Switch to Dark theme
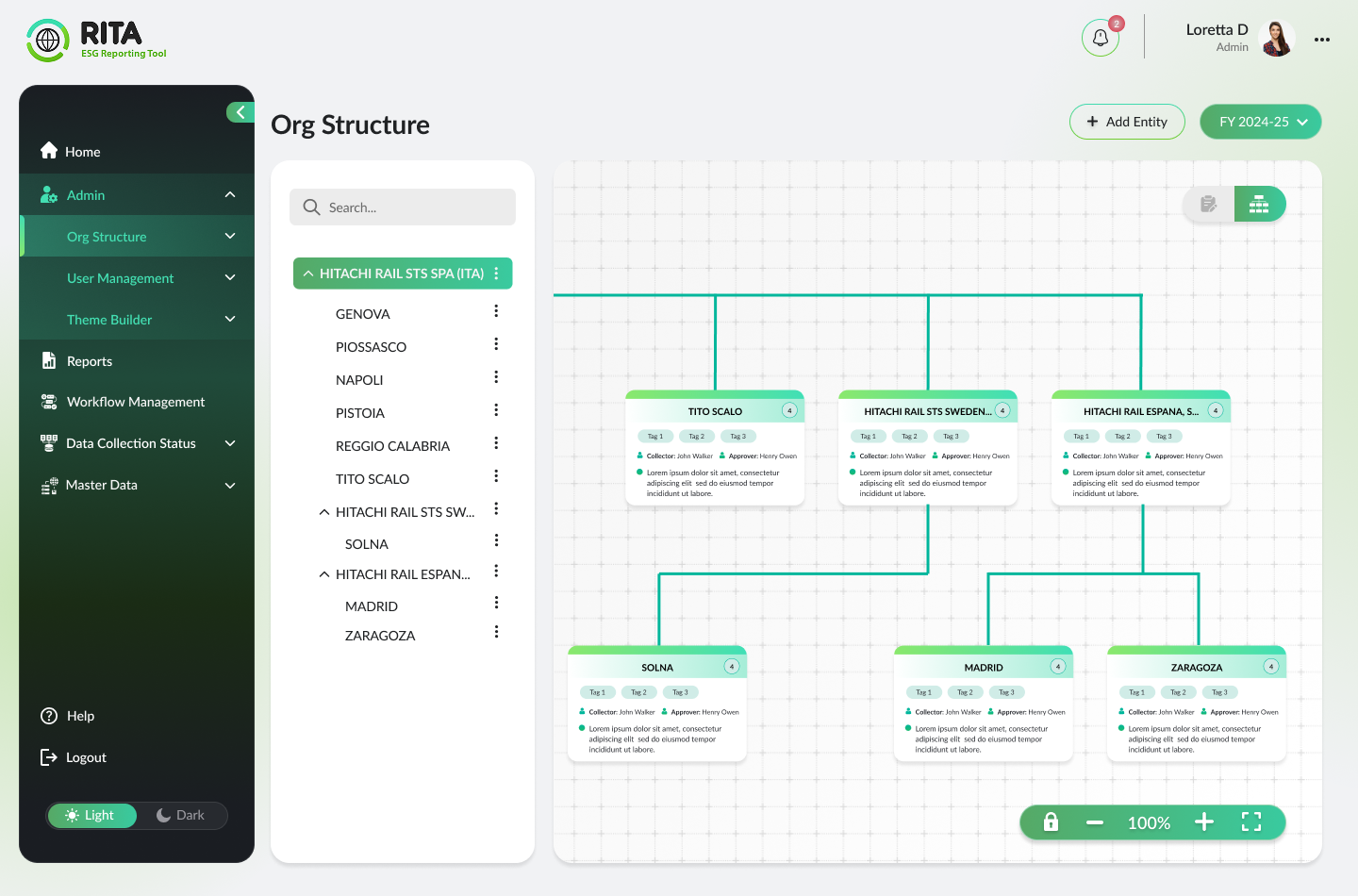The width and height of the screenshot is (1358, 896). pyautogui.click(x=181, y=816)
